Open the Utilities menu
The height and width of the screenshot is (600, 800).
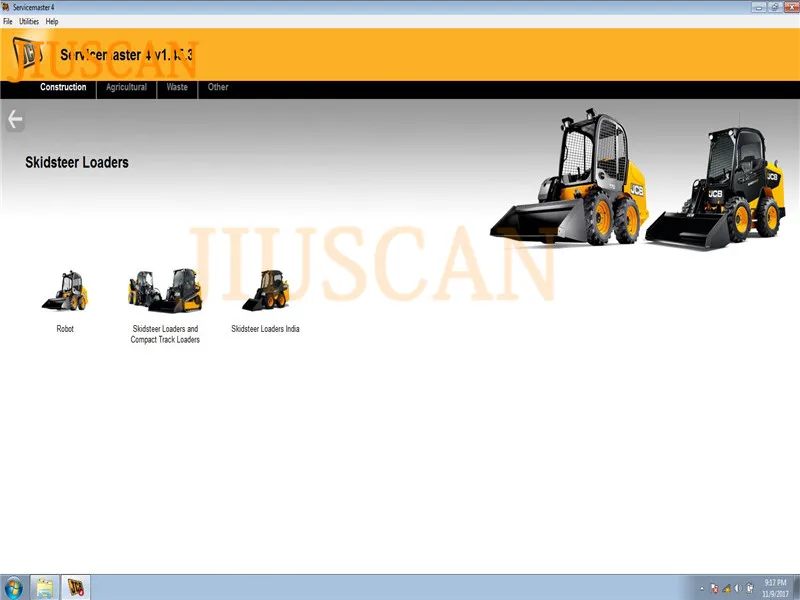(x=29, y=21)
